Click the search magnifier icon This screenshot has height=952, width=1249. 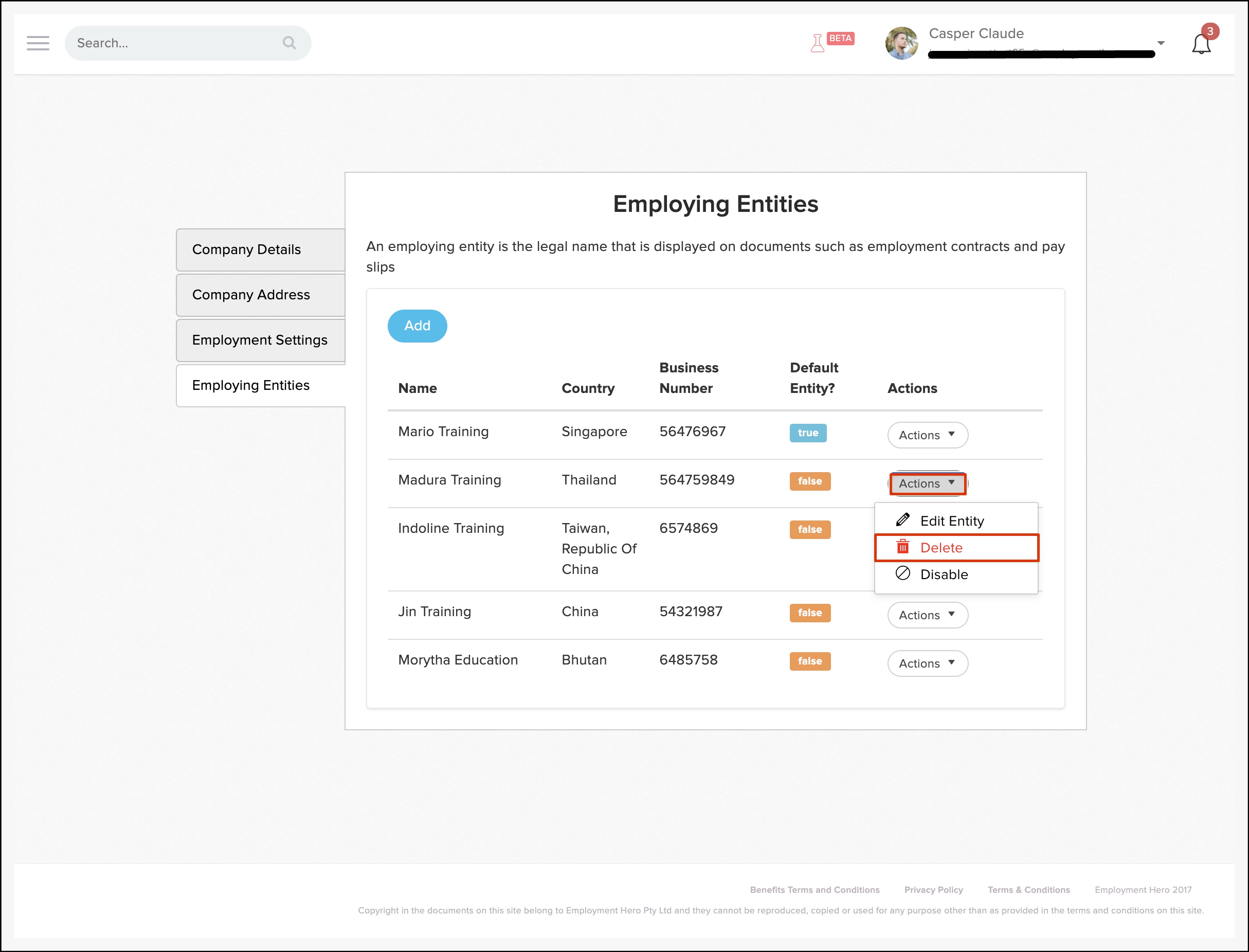click(289, 43)
